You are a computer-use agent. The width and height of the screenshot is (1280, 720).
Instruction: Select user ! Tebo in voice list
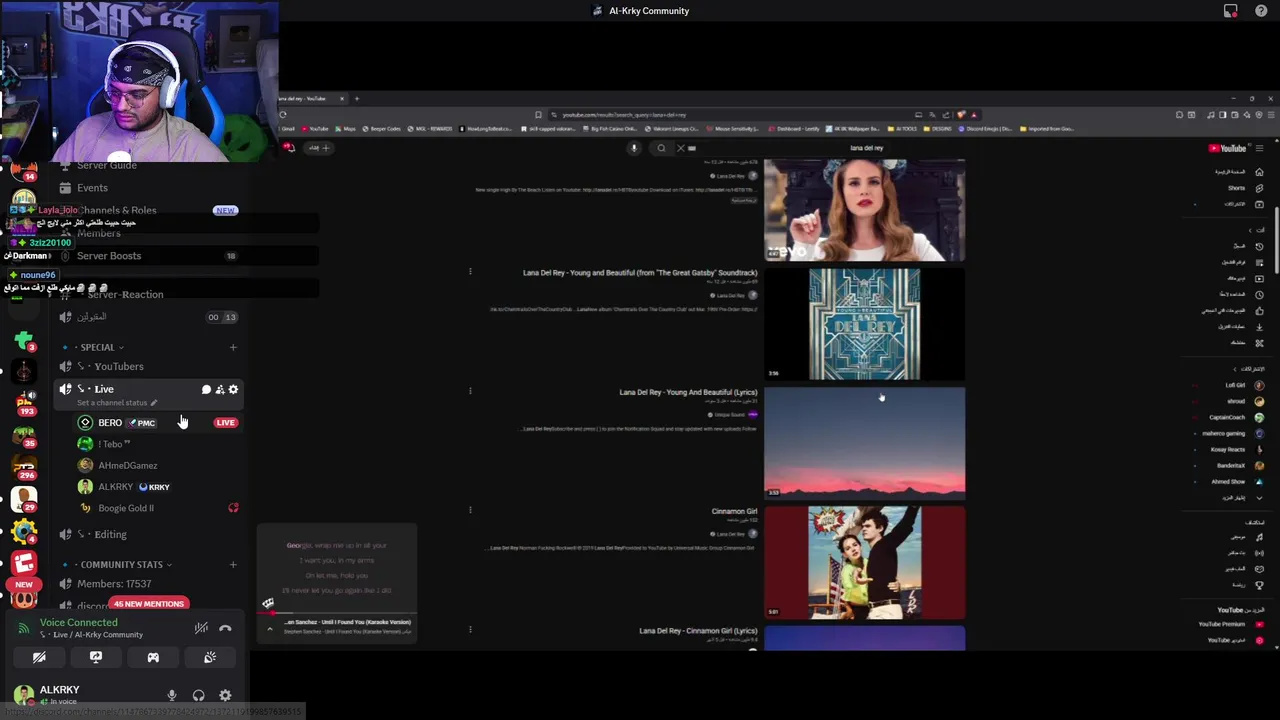coord(114,444)
